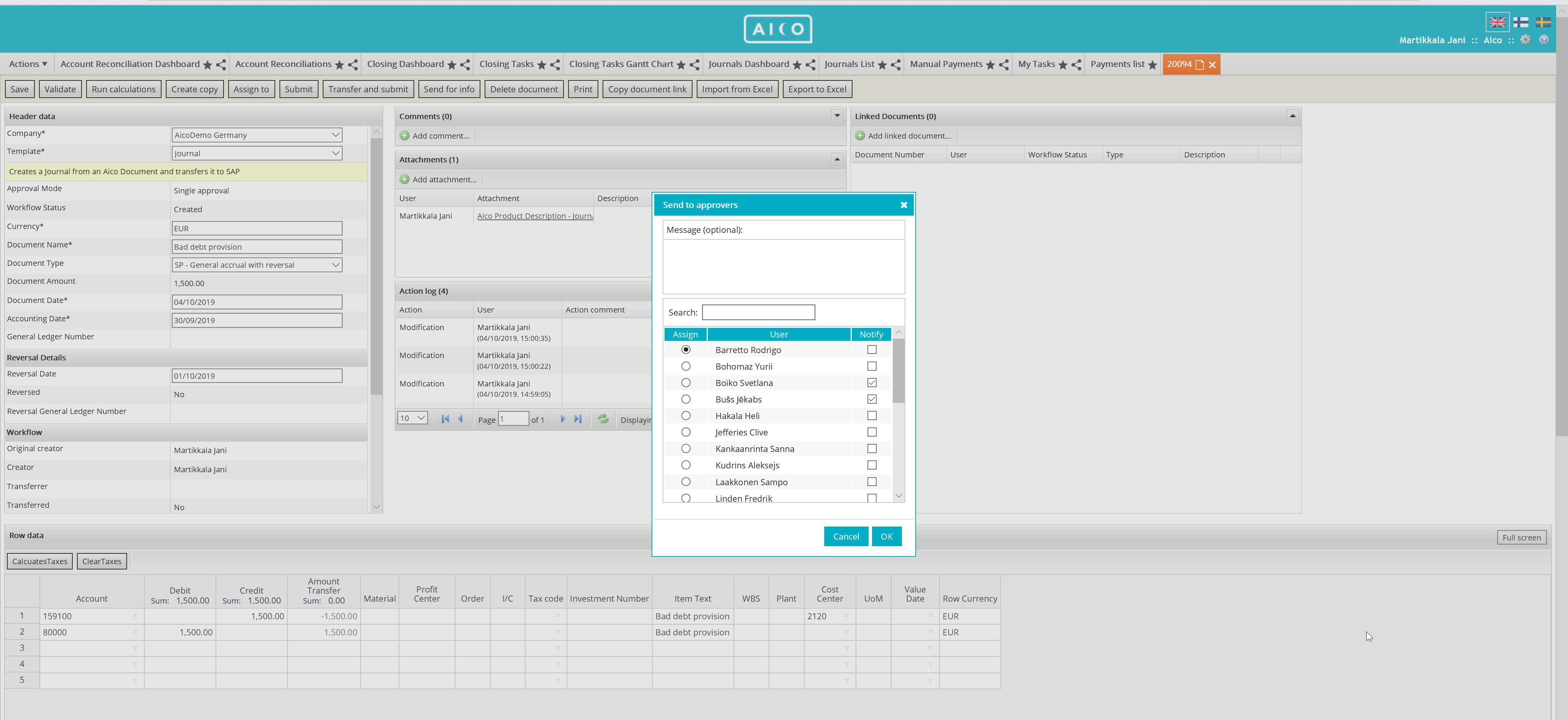Select radio button to assign Bohomaz Yurii
Viewport: 1568px width, 720px height.
click(686, 366)
